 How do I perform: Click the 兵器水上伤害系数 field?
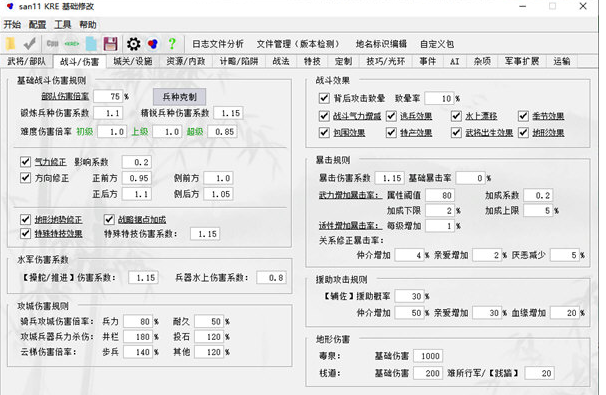tap(271, 278)
